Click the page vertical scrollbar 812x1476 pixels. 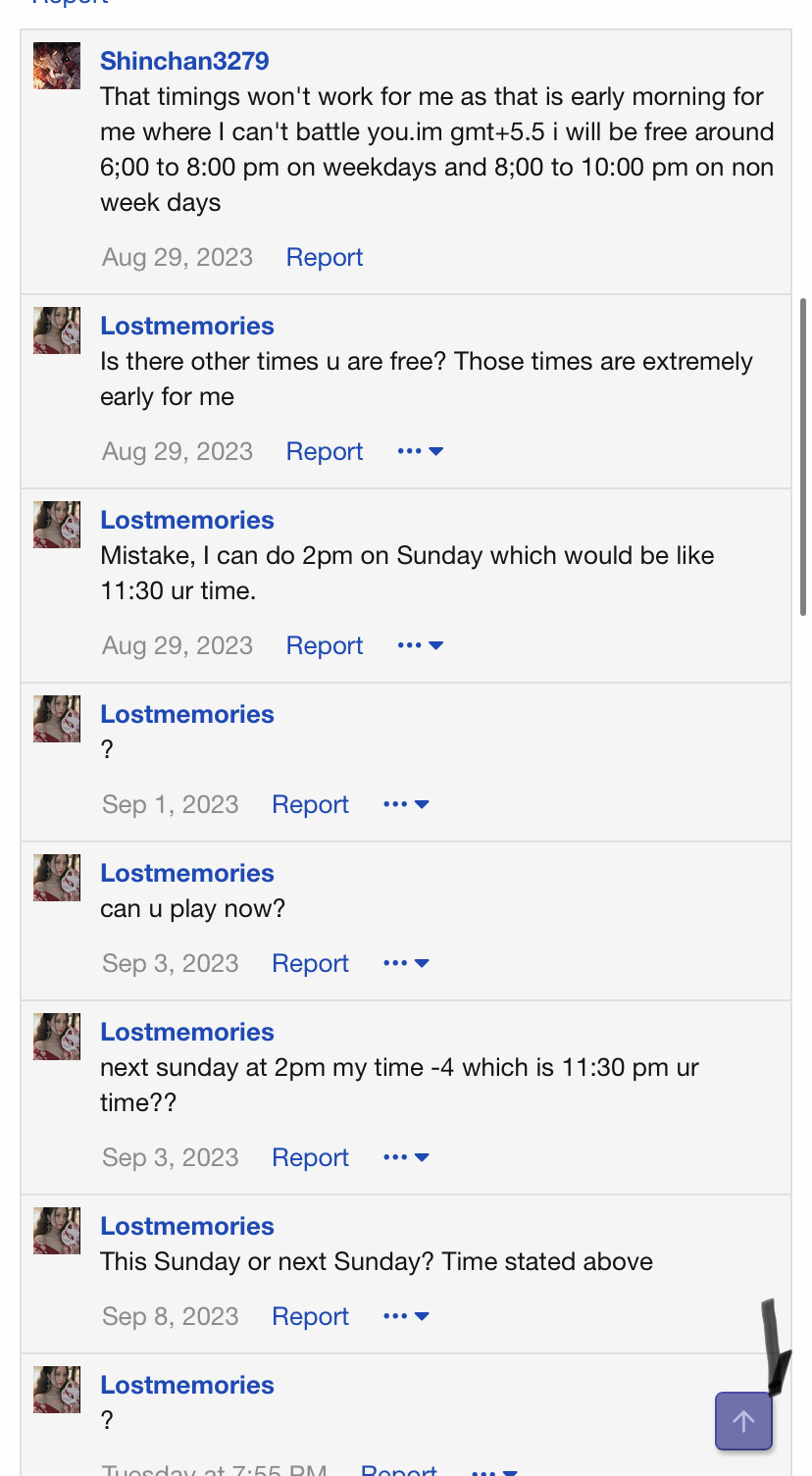point(804,457)
